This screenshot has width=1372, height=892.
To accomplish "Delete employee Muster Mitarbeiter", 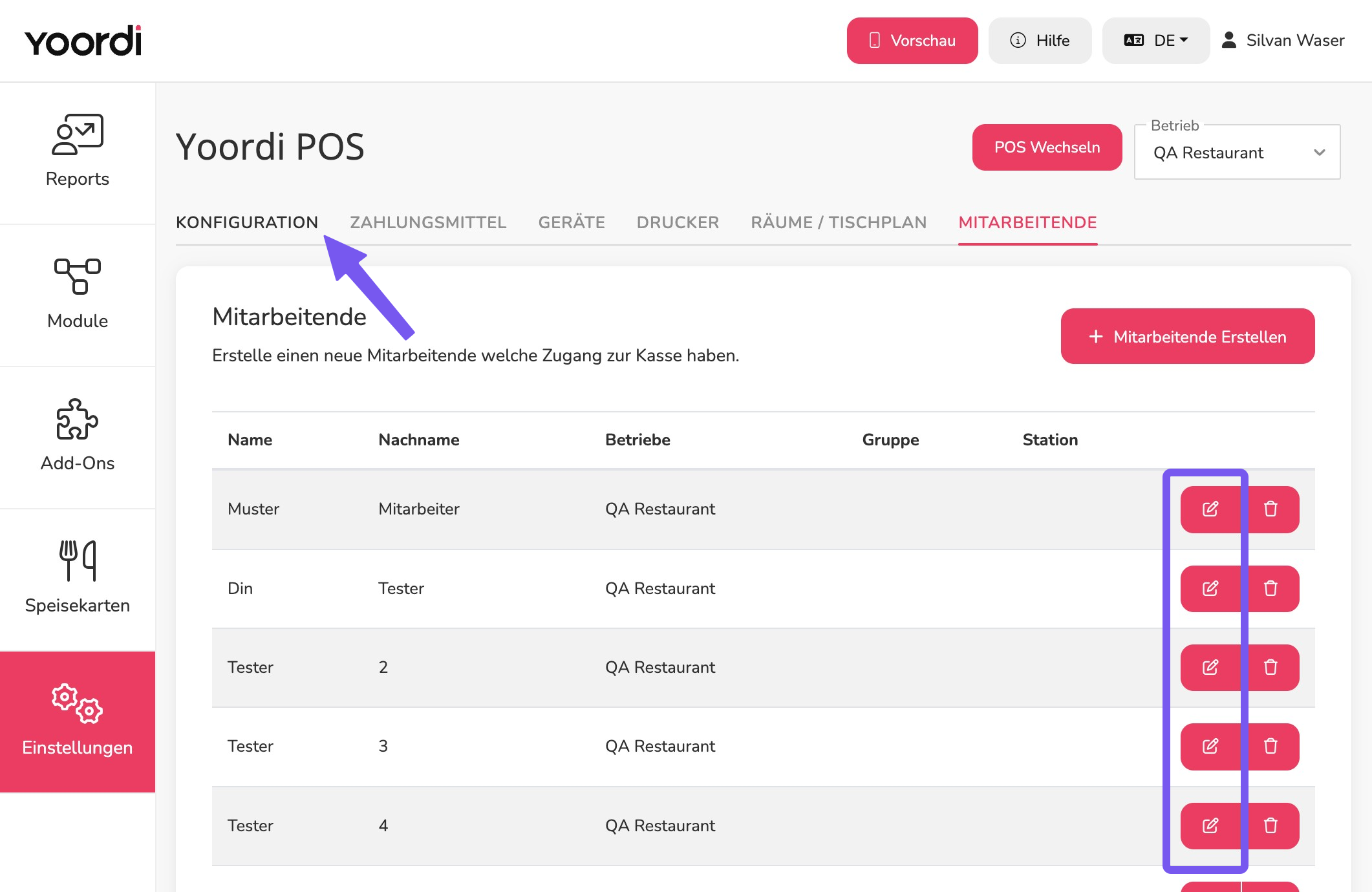I will click(x=1270, y=509).
